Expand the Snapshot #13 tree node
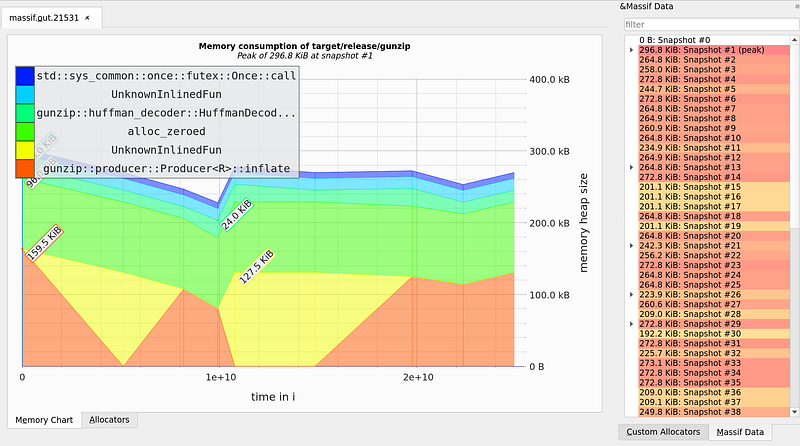The image size is (800, 446). point(630,167)
